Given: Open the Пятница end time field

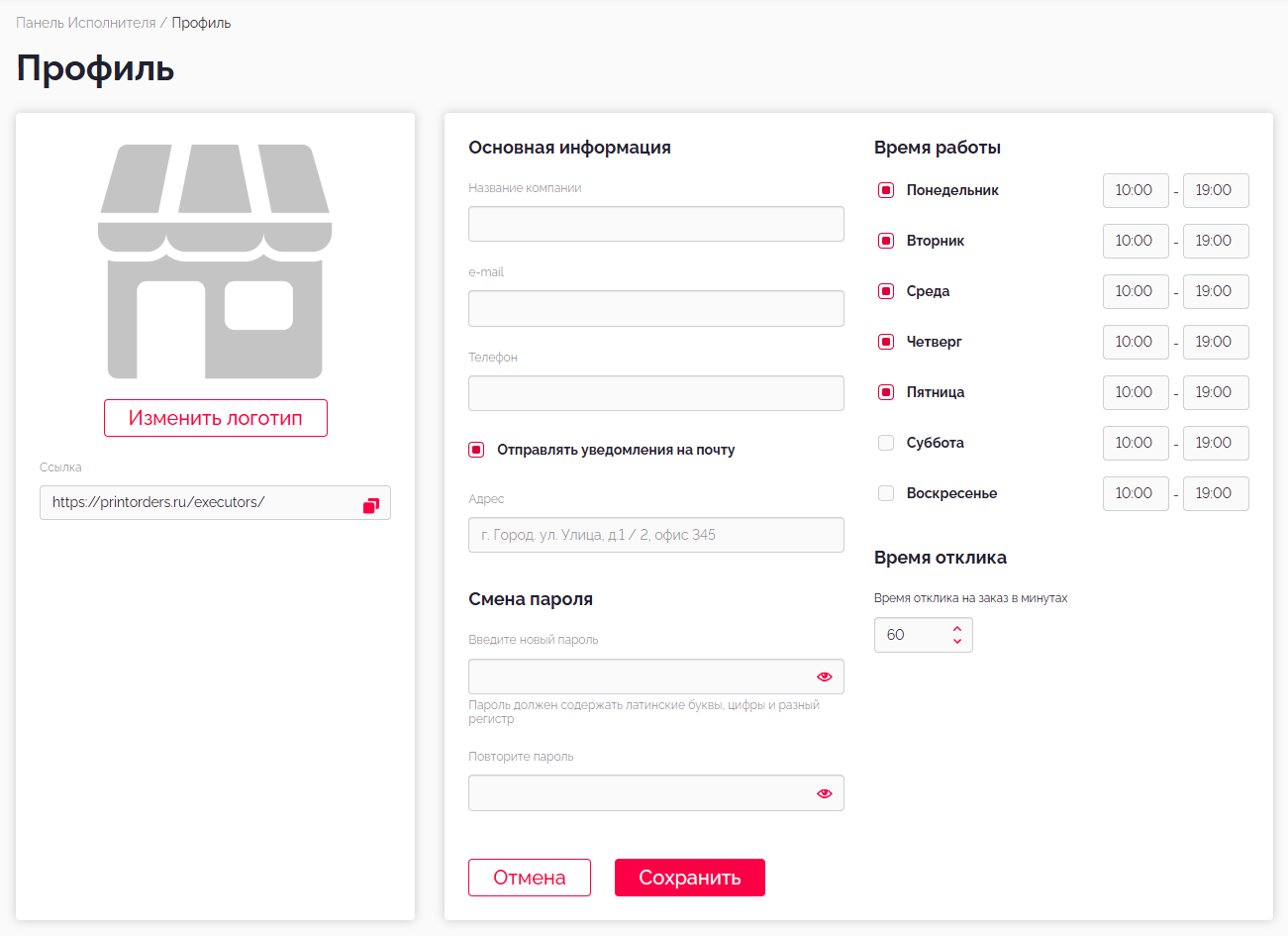Looking at the screenshot, I should tap(1215, 392).
